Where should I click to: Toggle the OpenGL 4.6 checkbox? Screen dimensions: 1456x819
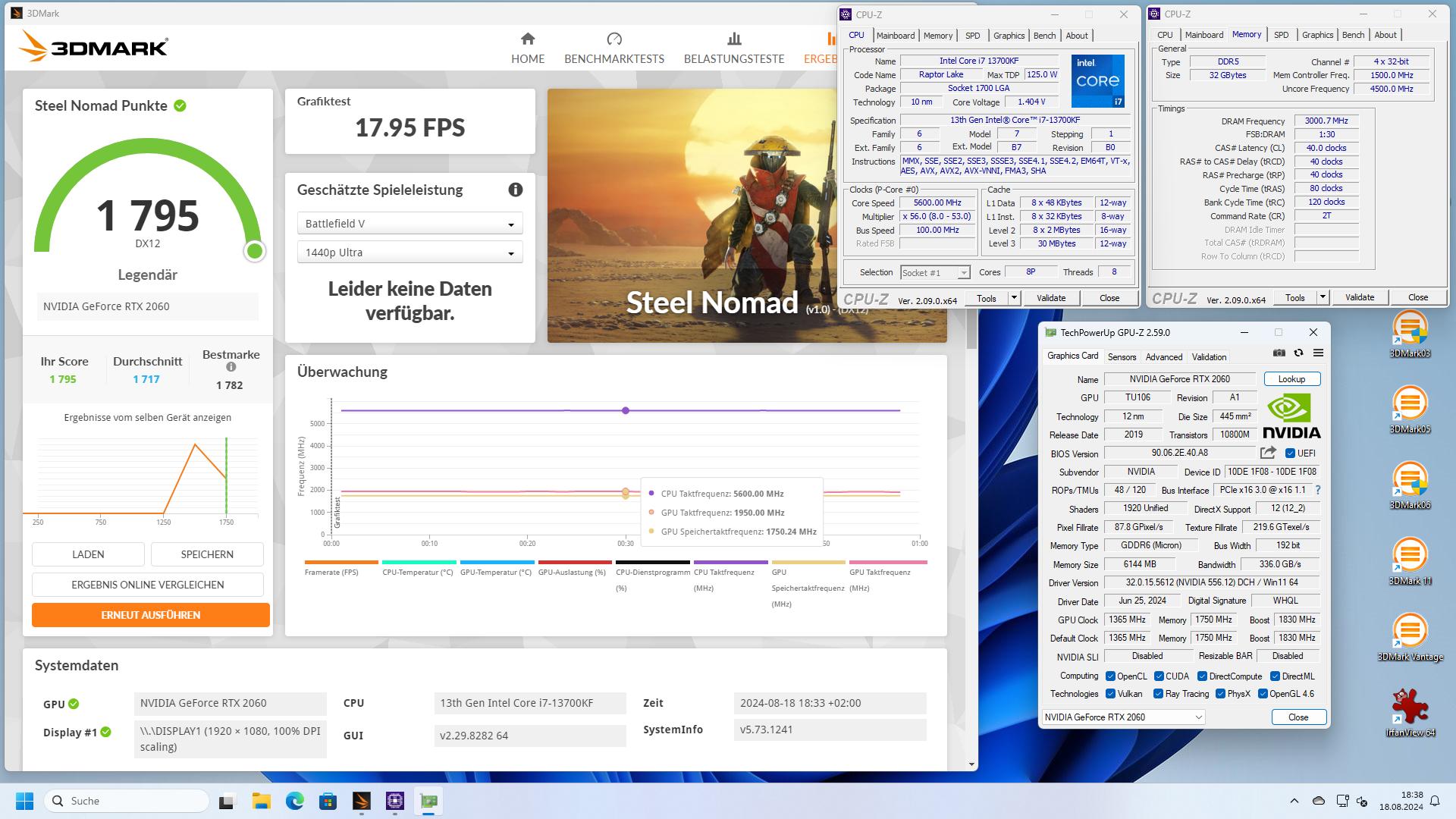[1263, 694]
